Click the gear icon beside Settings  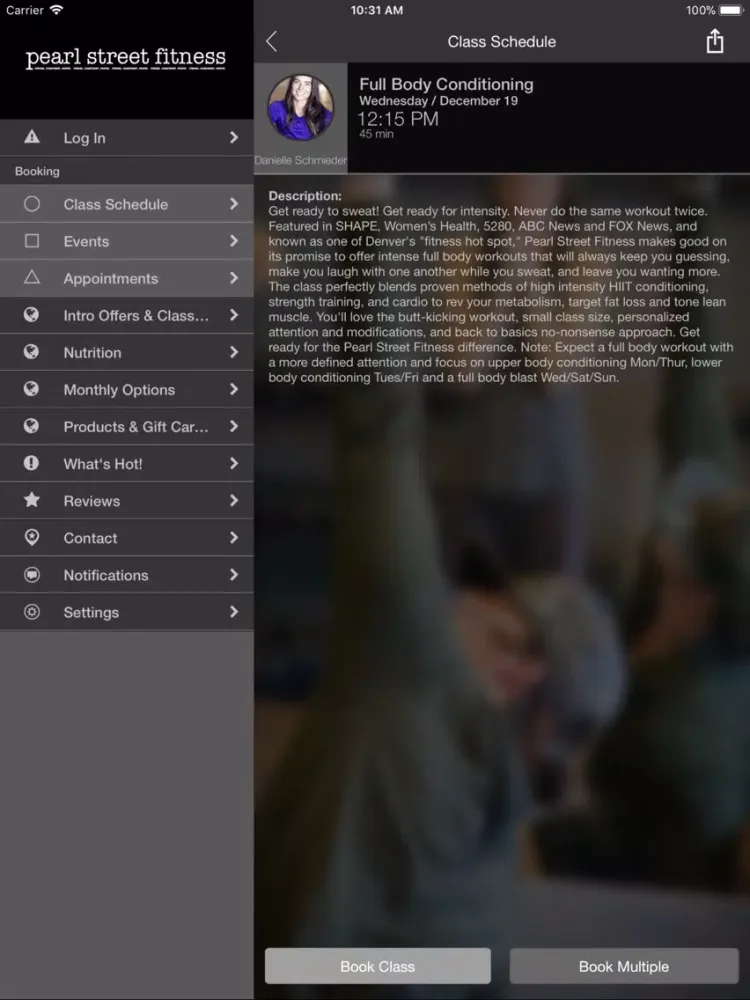(31, 612)
